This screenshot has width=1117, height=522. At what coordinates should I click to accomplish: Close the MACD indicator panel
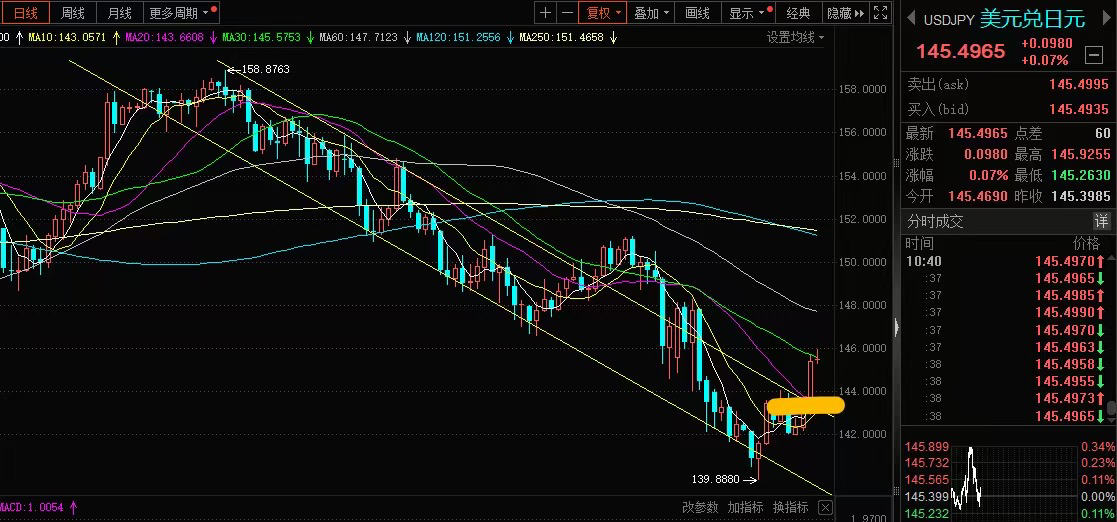pos(824,508)
